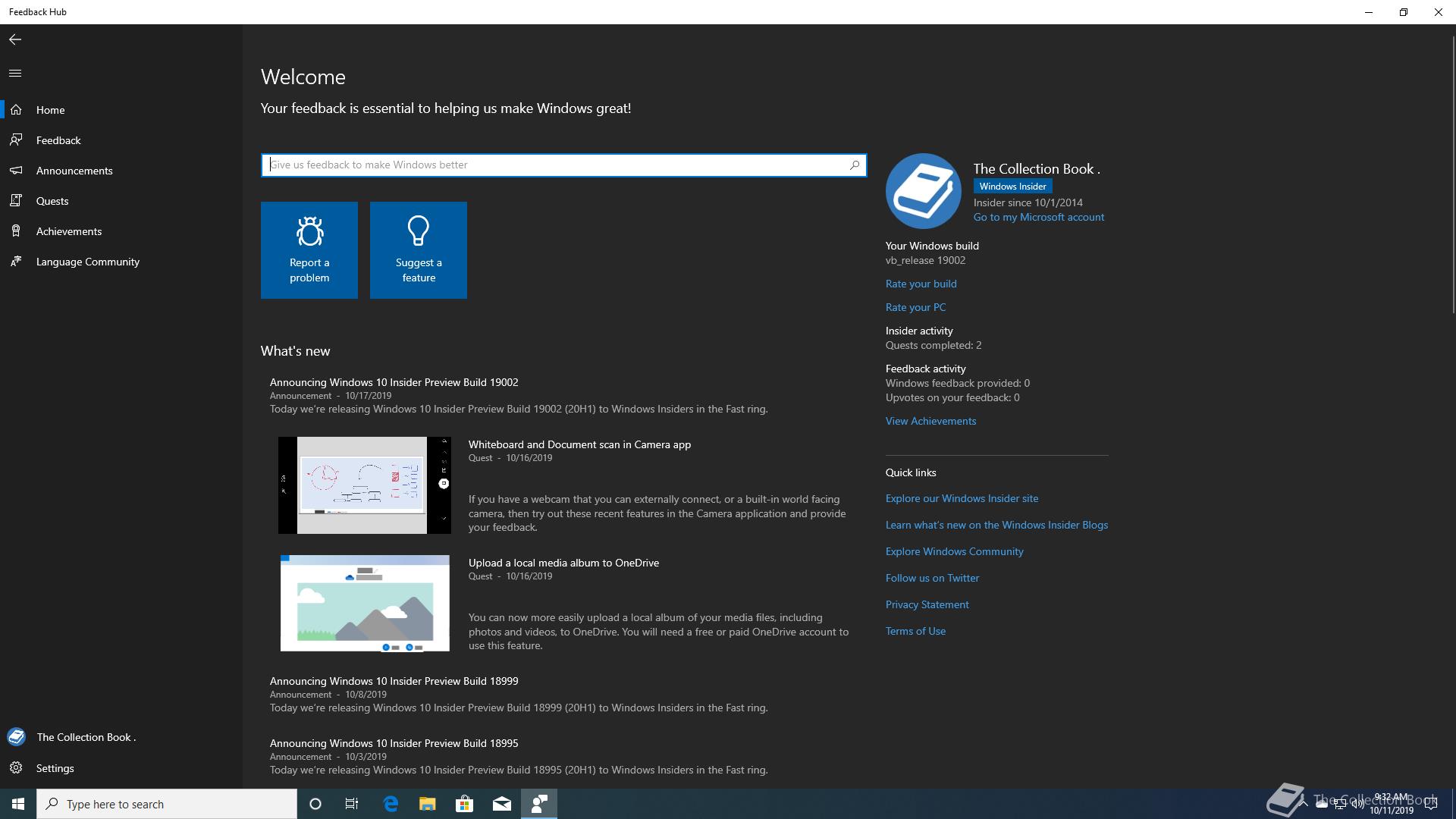Select Achievements in the sidebar
This screenshot has height=819, width=1456.
(x=121, y=231)
